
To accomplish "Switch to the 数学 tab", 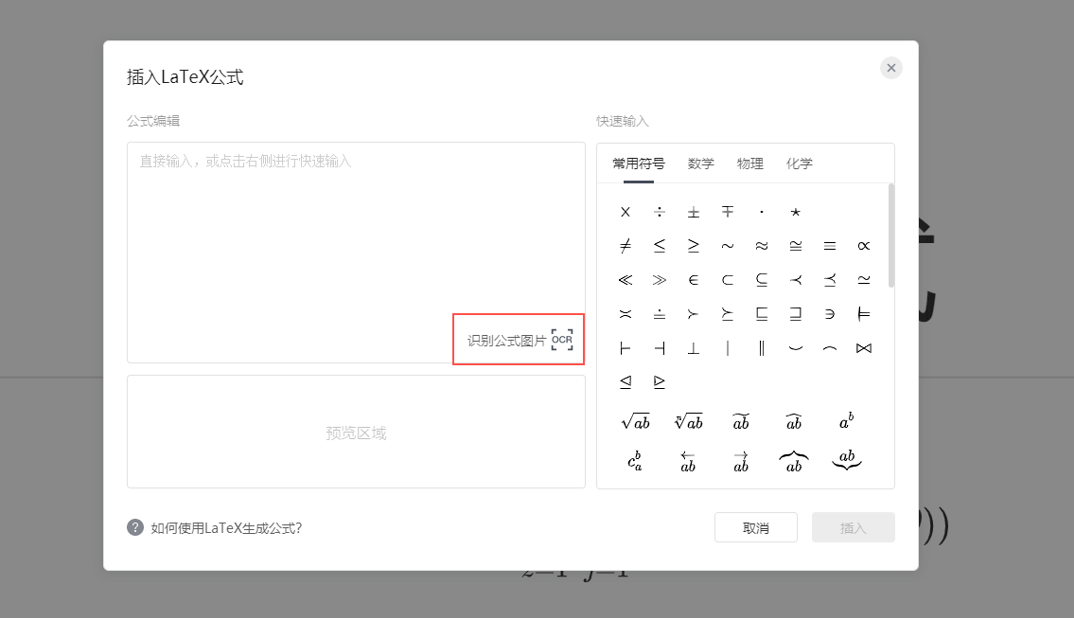I will (701, 164).
